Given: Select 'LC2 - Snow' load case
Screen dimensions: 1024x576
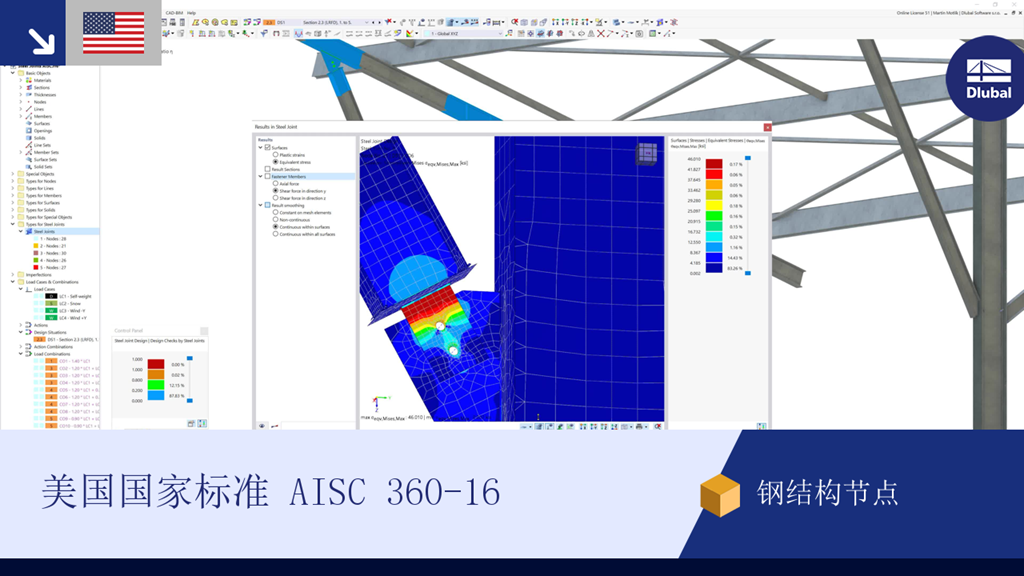Looking at the screenshot, I should click(x=70, y=303).
